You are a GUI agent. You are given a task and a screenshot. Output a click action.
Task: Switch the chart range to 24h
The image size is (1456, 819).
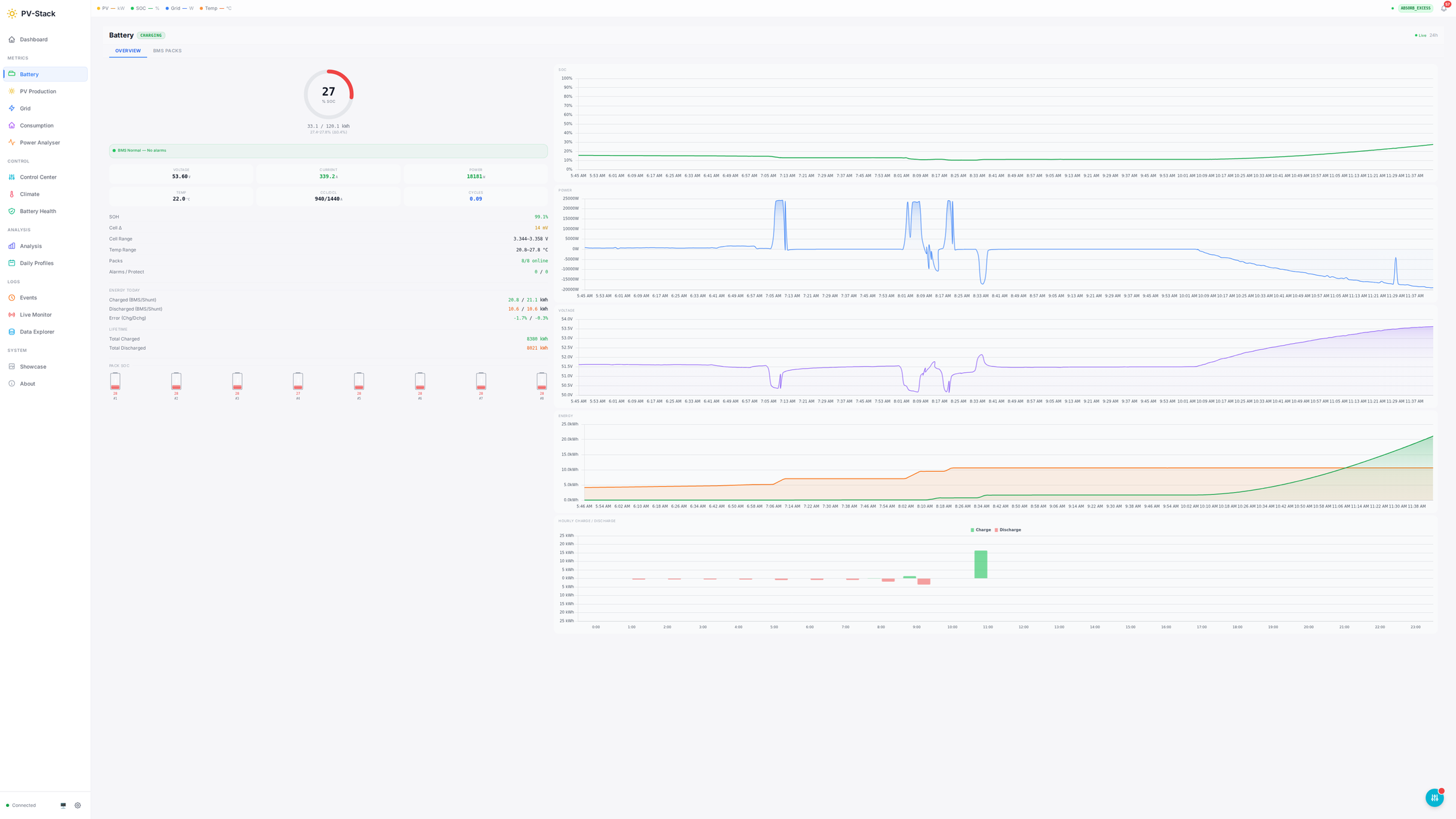tap(1434, 35)
